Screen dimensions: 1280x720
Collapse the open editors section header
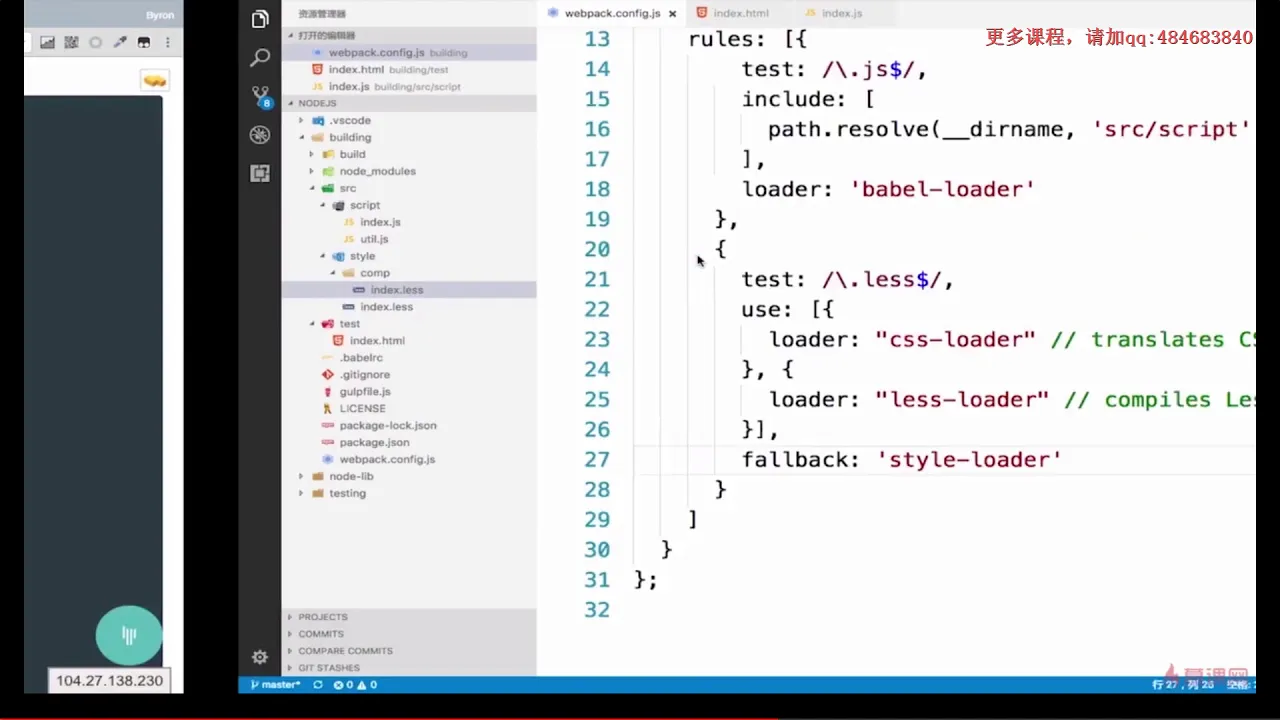click(409, 35)
